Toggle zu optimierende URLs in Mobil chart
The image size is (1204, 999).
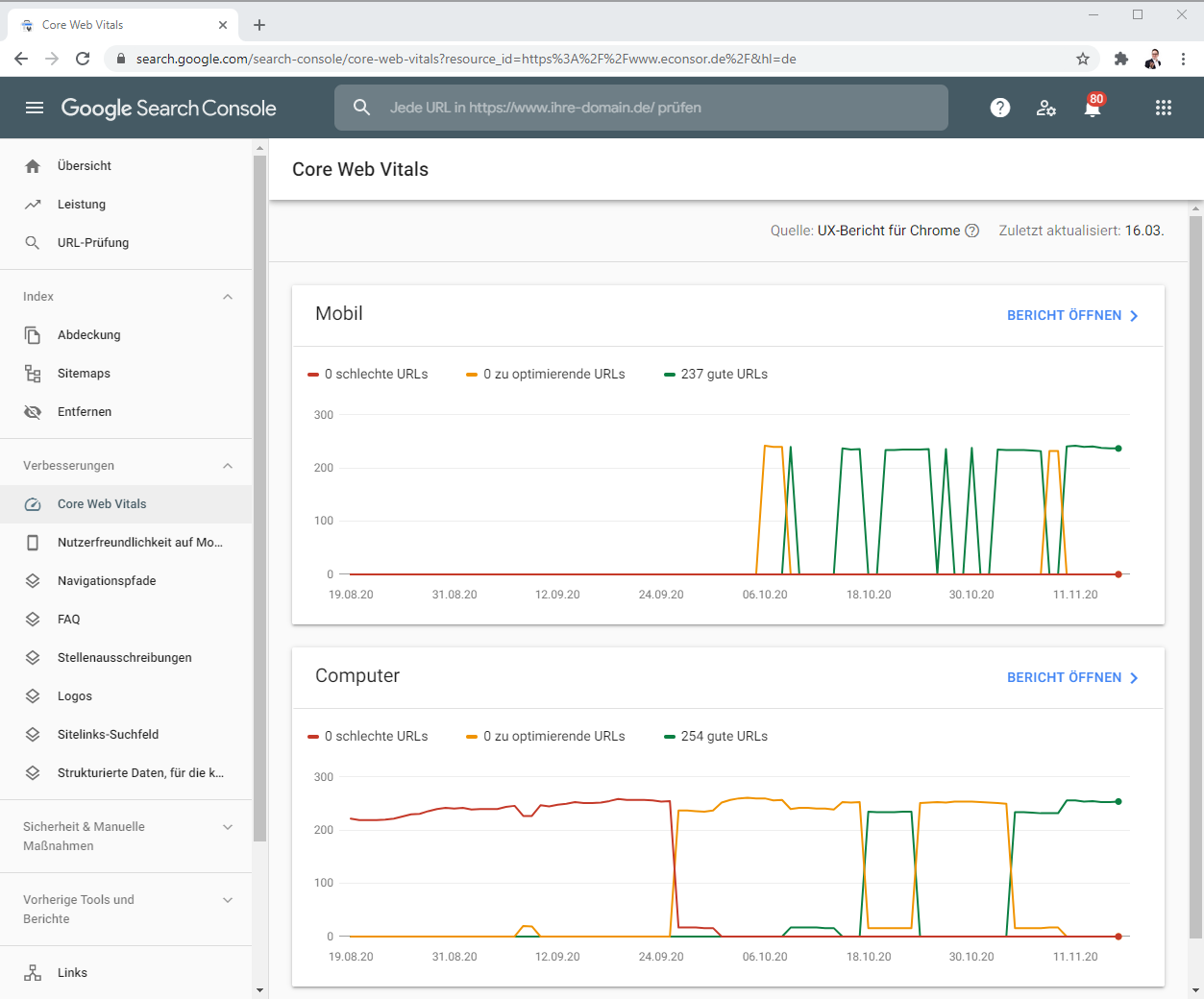(544, 374)
